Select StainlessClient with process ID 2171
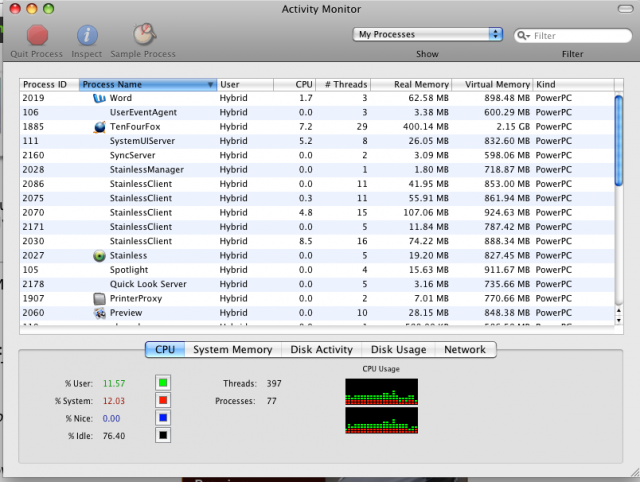This screenshot has width=640, height=482. coord(317,227)
